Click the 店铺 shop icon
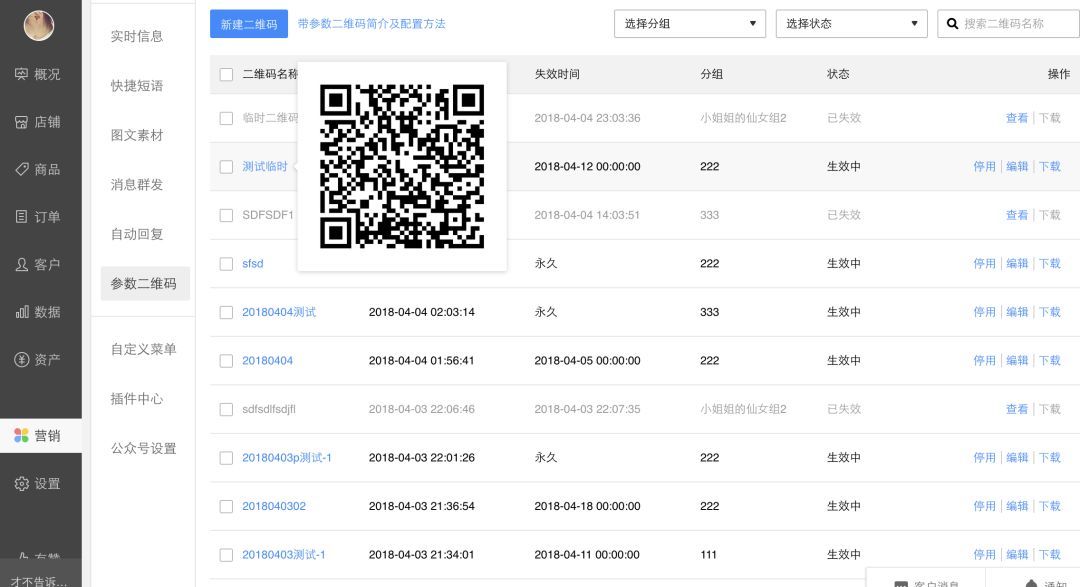The height and width of the screenshot is (587, 1080). pos(21,122)
